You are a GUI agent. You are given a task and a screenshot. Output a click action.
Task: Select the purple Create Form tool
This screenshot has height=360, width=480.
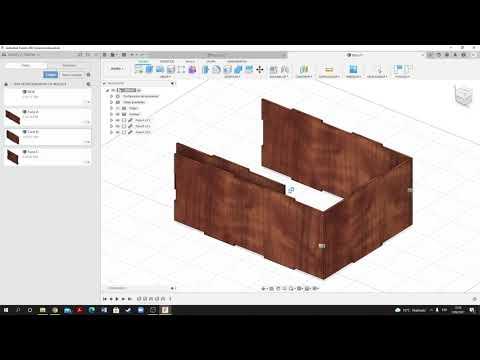click(x=192, y=69)
